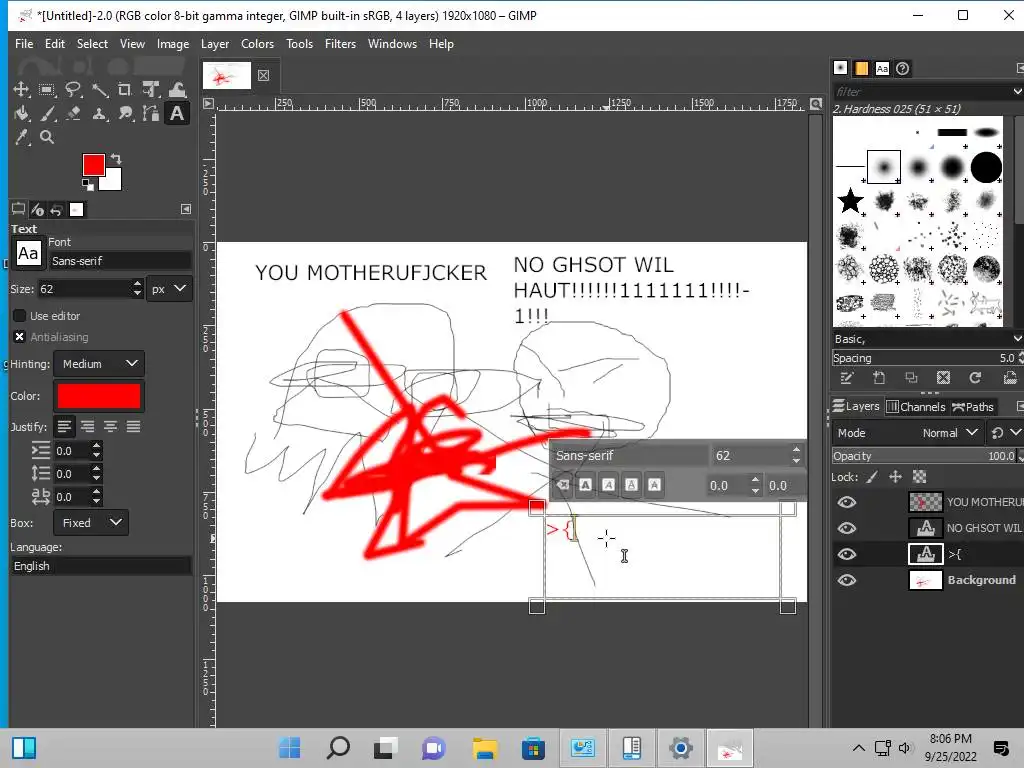Screen dimensions: 1024x768
Task: Select the Rectangle Select tool
Action: pyautogui.click(x=46, y=89)
